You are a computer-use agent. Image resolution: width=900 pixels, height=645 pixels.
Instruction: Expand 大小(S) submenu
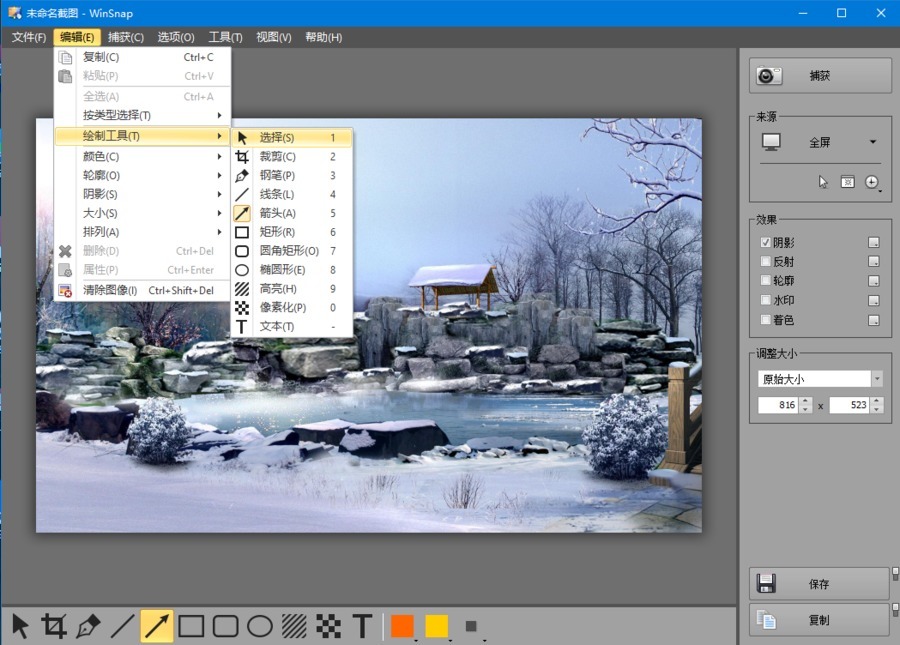143,213
